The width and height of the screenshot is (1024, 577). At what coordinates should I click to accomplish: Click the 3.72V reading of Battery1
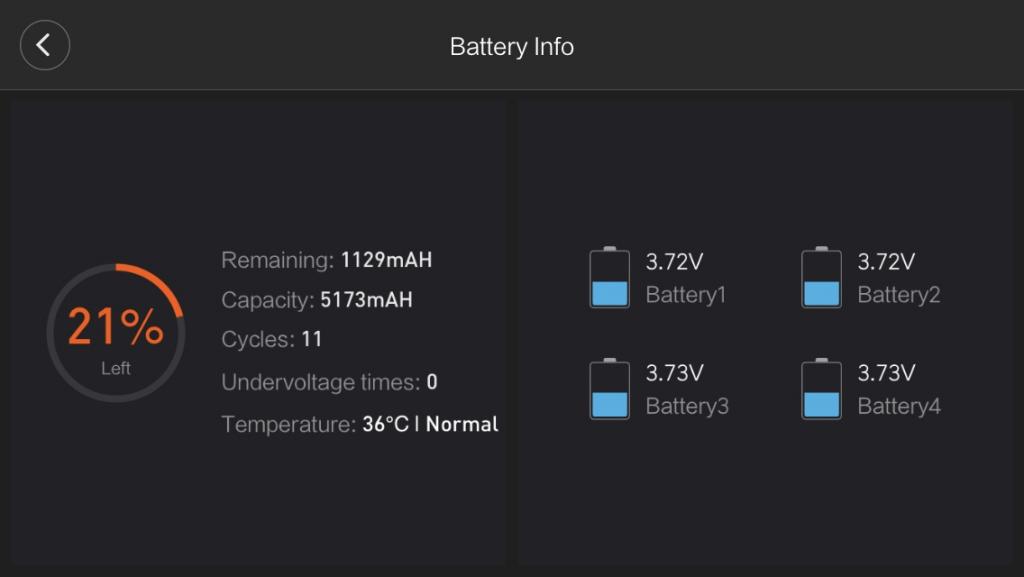[674, 262]
